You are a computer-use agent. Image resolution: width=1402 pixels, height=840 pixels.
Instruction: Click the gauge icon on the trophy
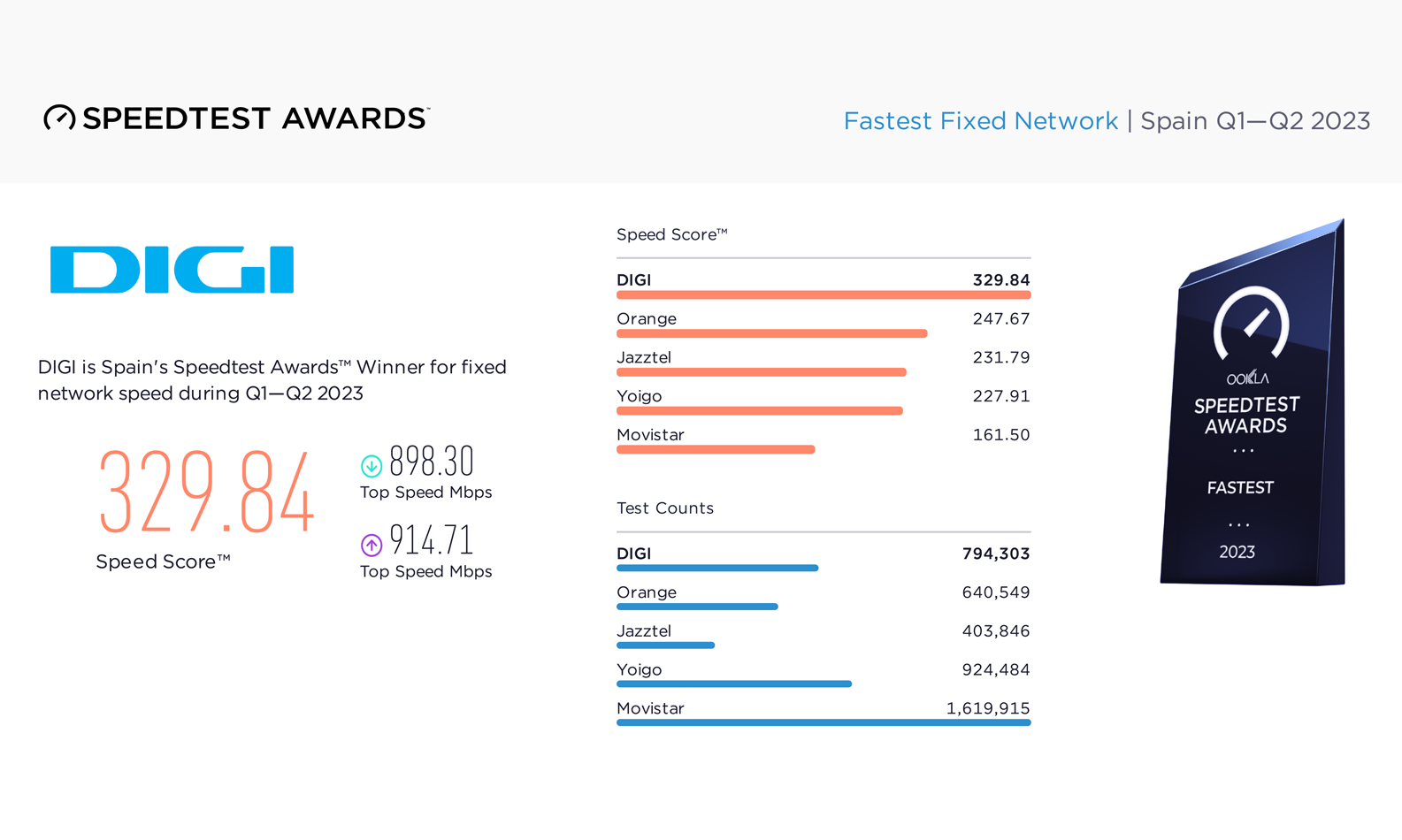(1251, 323)
